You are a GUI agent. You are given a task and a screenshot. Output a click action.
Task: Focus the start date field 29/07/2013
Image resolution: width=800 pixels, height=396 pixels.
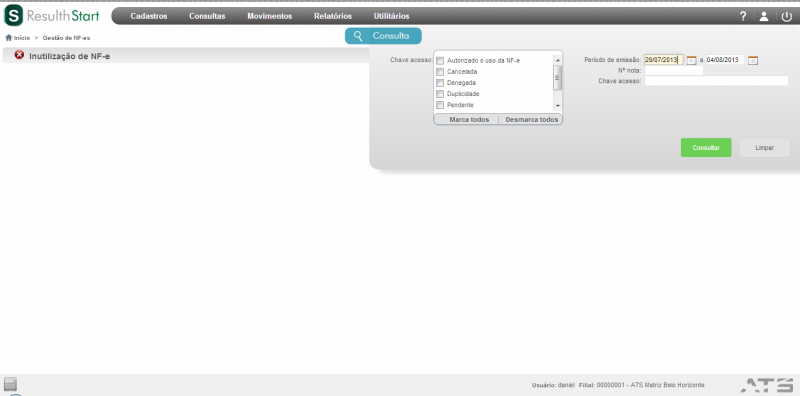click(664, 60)
